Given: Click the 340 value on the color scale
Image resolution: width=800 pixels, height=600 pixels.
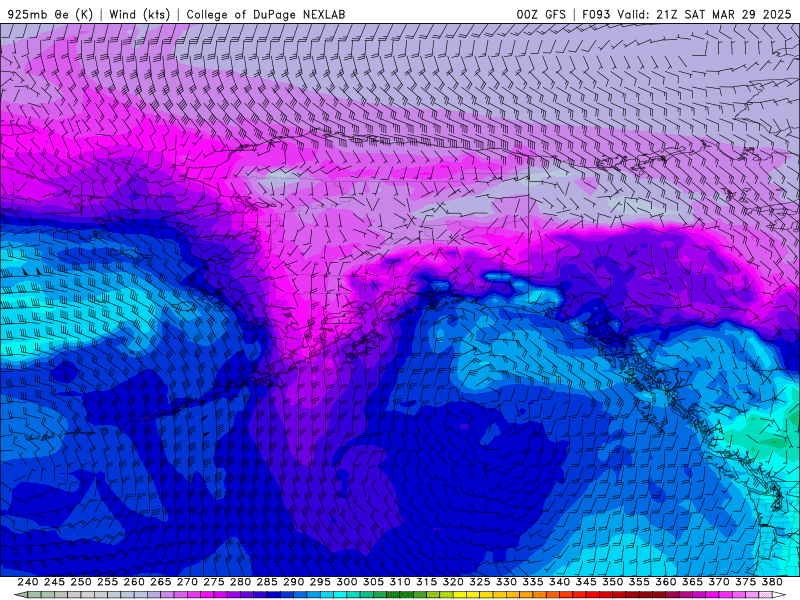Looking at the screenshot, I should [x=559, y=582].
